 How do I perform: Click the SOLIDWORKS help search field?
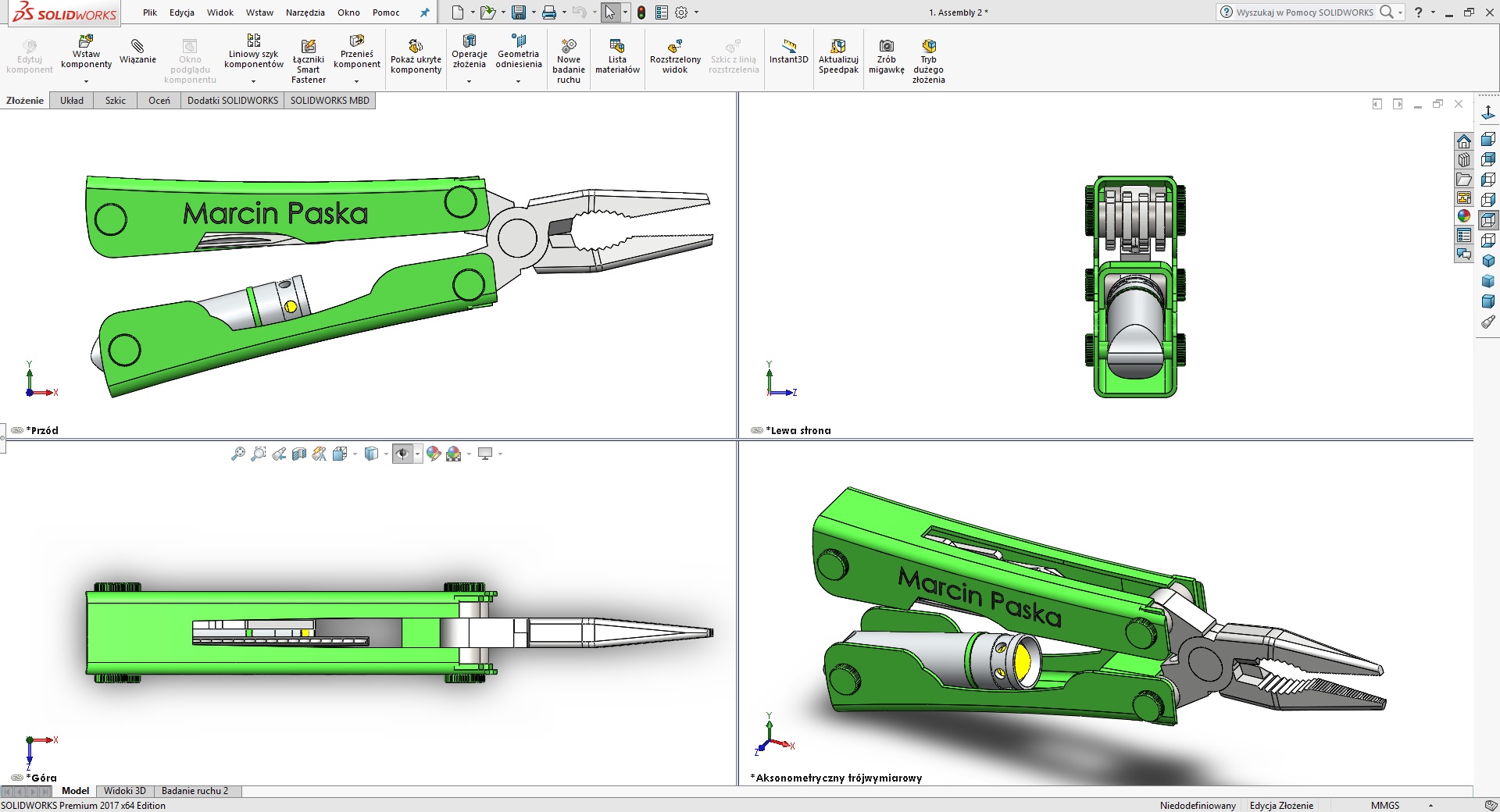point(1305,12)
